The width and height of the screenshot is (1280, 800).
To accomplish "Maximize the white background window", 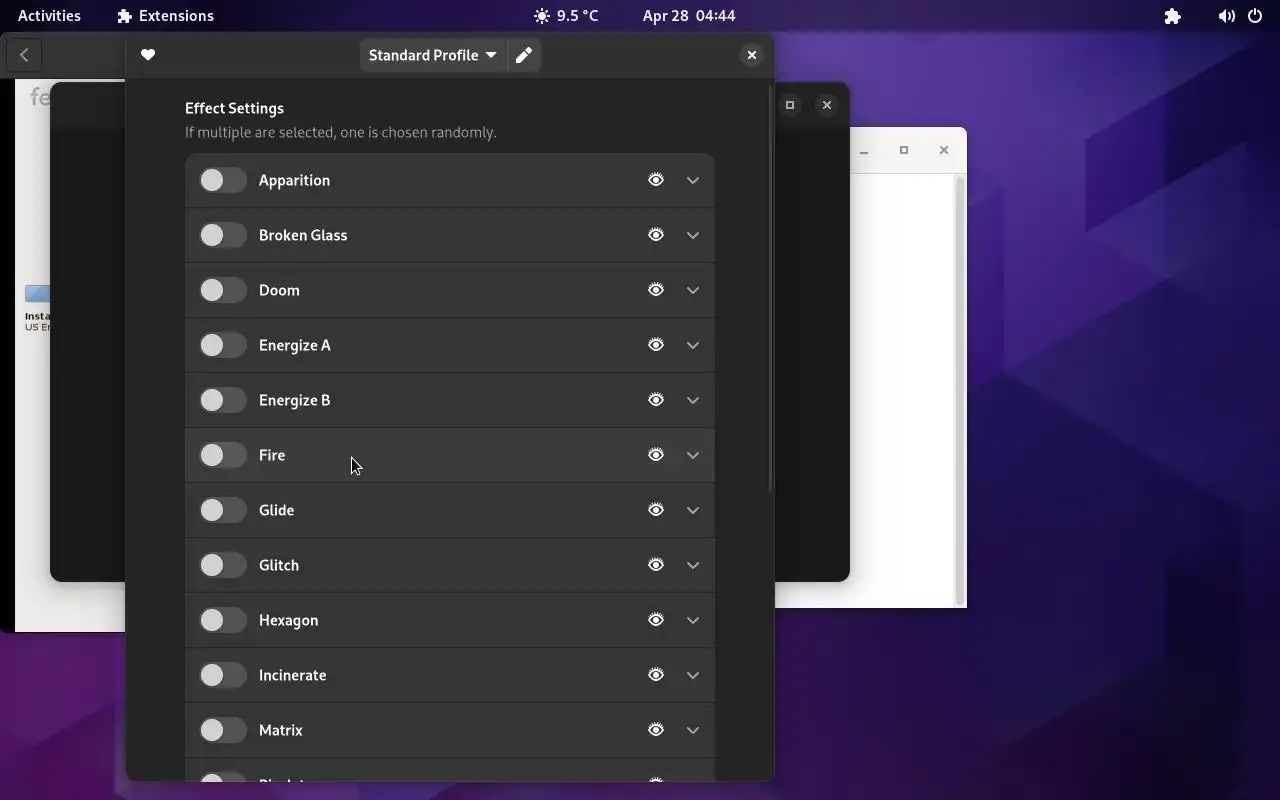I will tap(904, 150).
